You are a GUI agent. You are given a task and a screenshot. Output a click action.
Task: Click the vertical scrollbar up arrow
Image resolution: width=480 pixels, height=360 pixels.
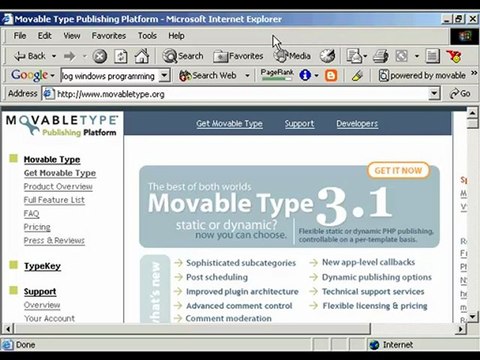472,113
